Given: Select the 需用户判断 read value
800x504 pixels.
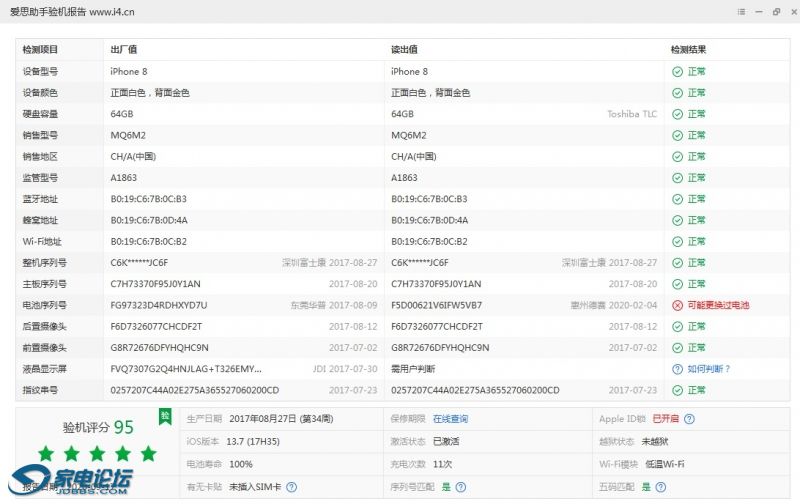Looking at the screenshot, I should click(413, 369).
